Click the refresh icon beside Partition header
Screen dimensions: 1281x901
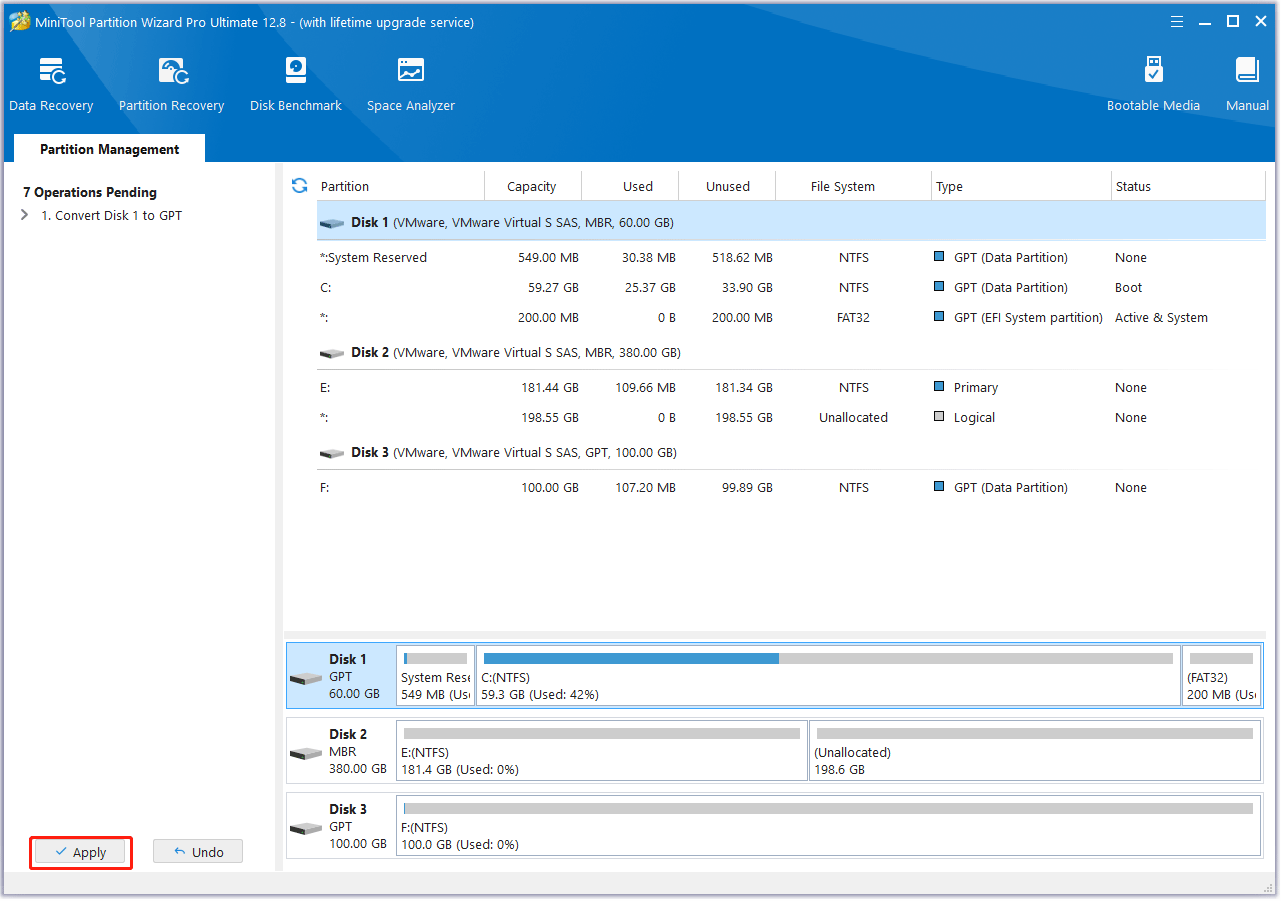pyautogui.click(x=299, y=186)
